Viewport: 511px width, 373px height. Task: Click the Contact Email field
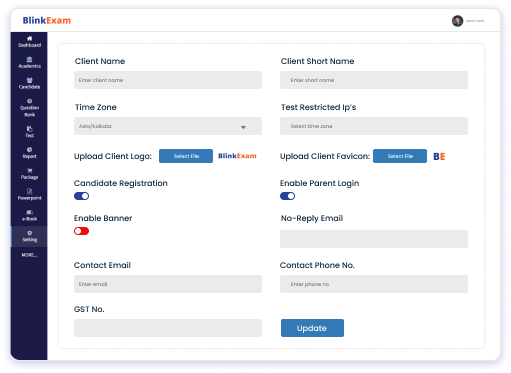coord(168,284)
